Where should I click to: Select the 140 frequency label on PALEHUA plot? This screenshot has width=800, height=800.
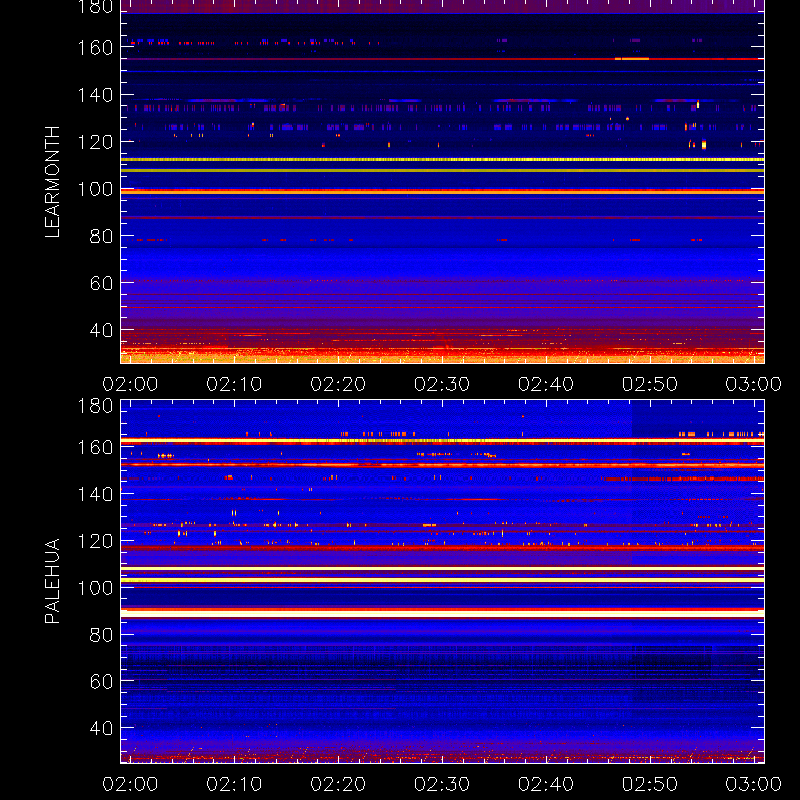(95, 494)
